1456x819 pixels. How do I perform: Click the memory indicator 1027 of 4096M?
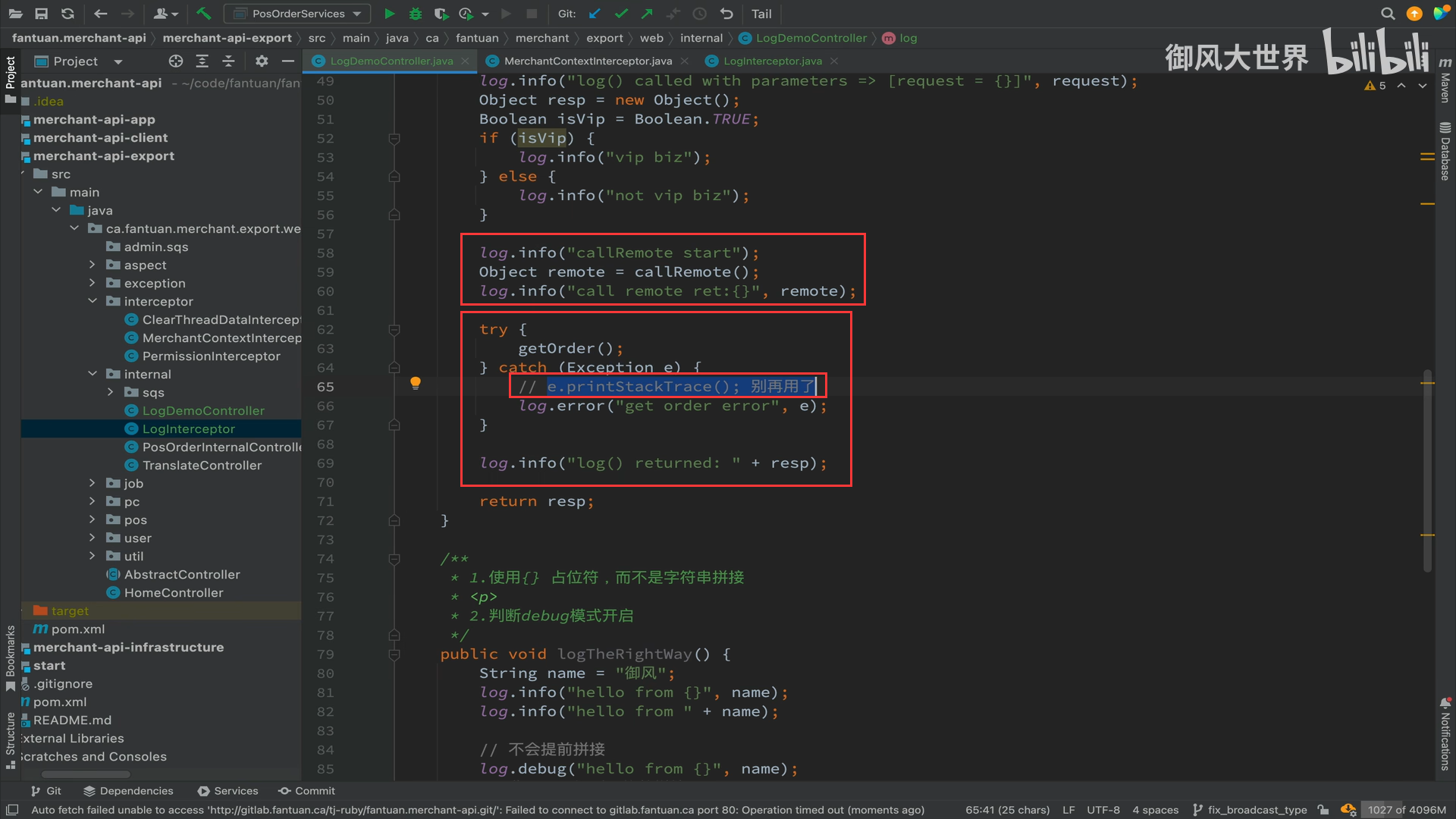point(1407,810)
